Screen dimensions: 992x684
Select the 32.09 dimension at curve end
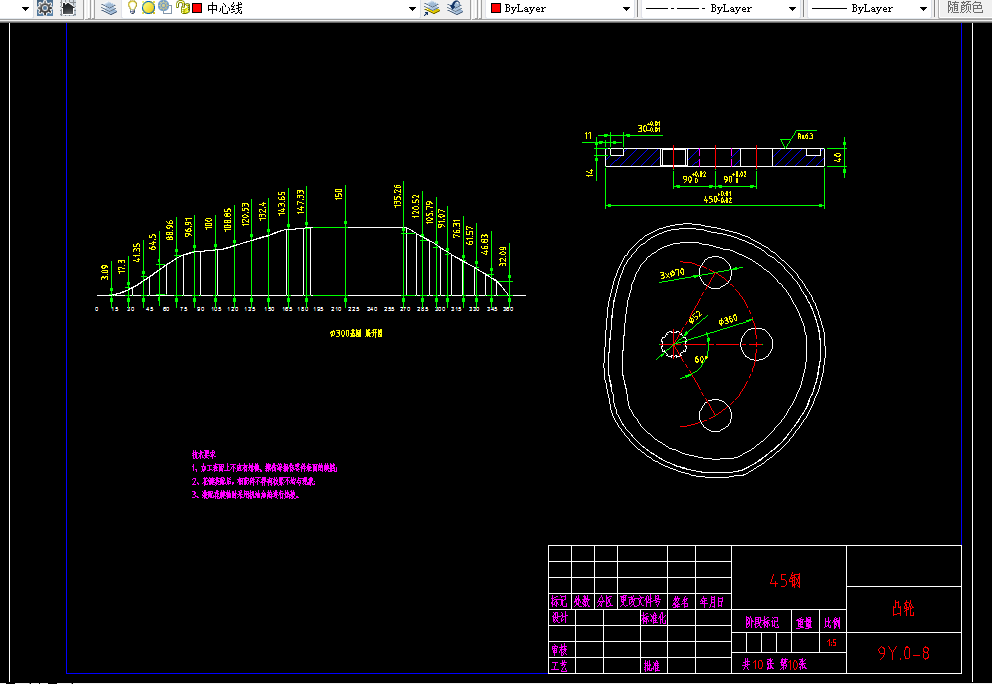click(x=502, y=256)
